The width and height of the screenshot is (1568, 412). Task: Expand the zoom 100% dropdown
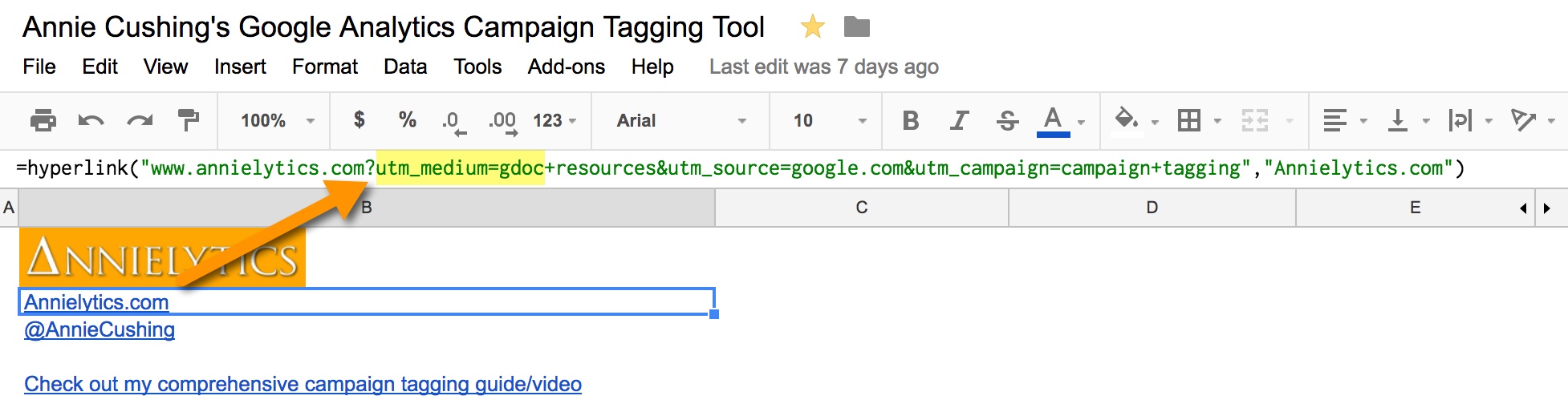(276, 121)
